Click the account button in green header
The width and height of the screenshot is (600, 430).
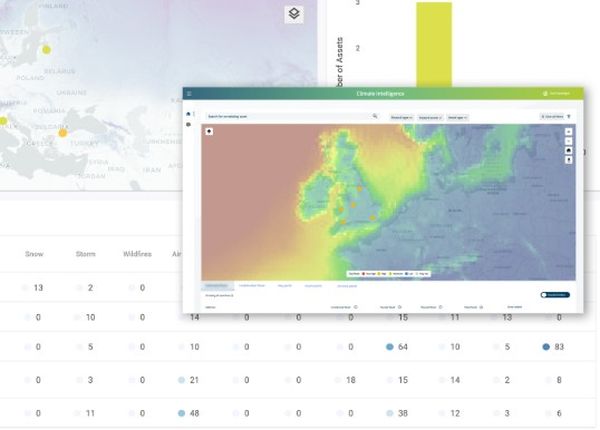(x=557, y=93)
